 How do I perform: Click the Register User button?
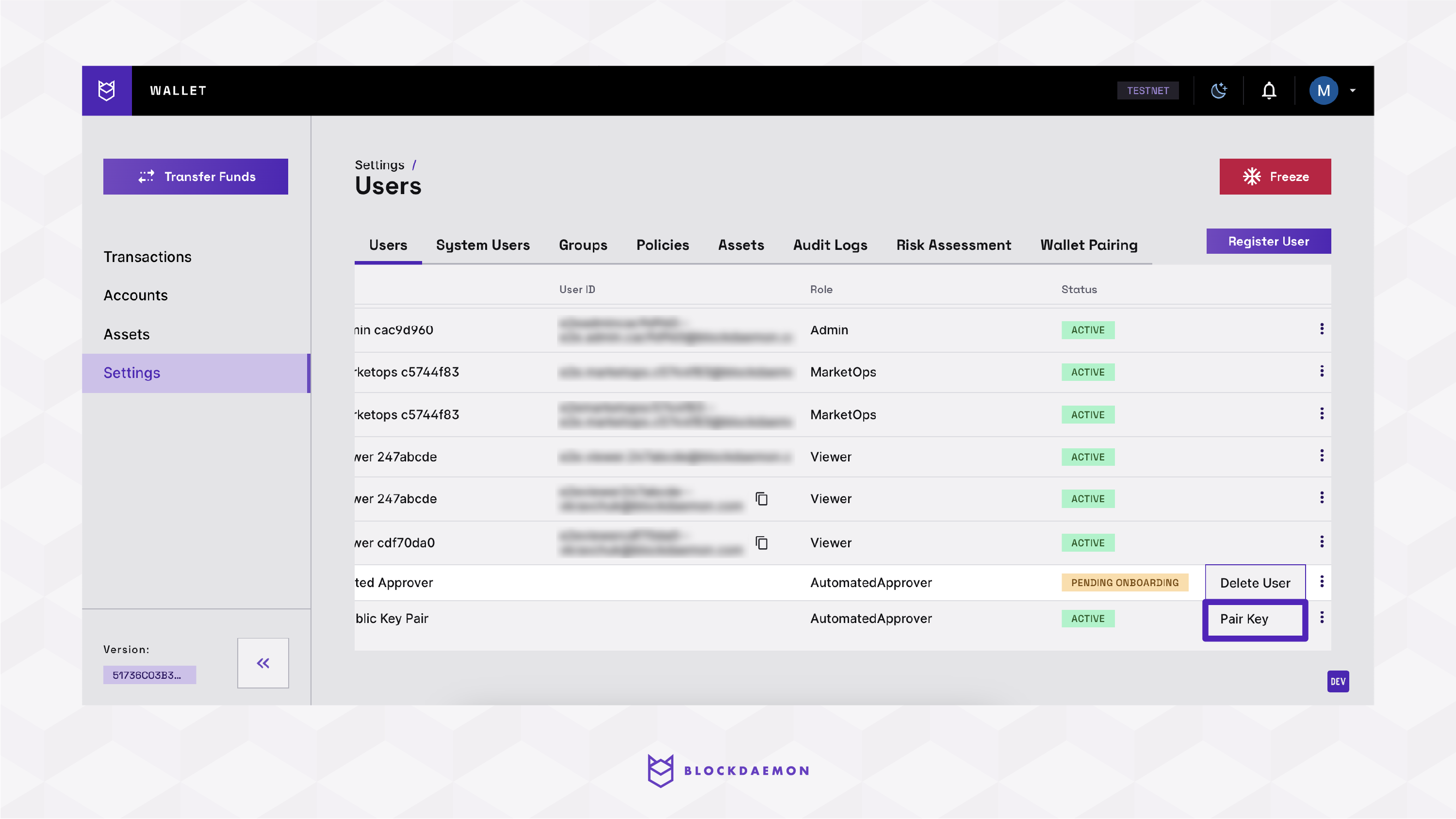(1268, 241)
